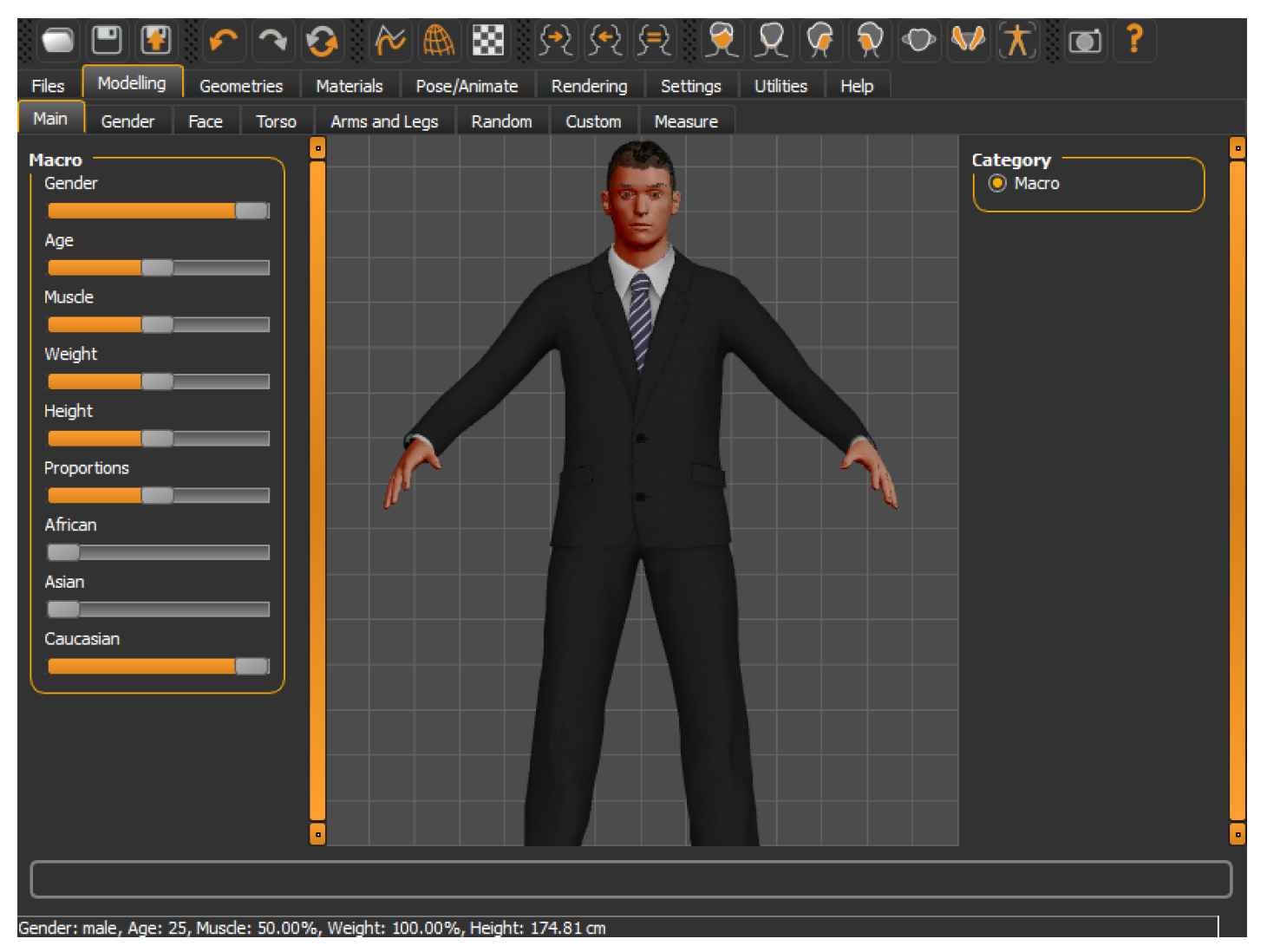Toggle the checkerboard background icon

coord(488,41)
